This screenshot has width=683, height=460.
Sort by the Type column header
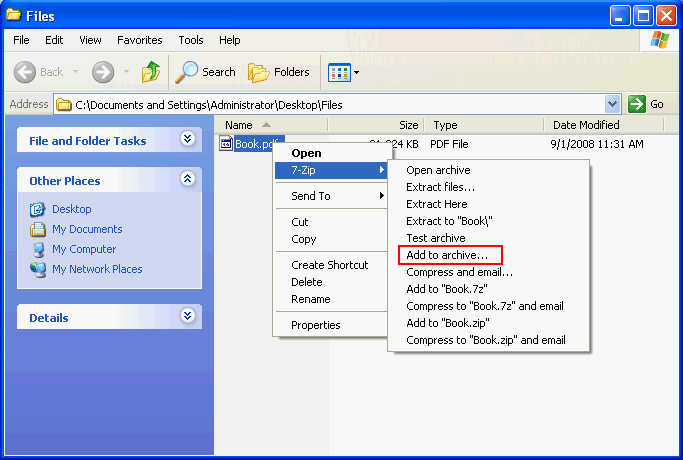(x=484, y=125)
